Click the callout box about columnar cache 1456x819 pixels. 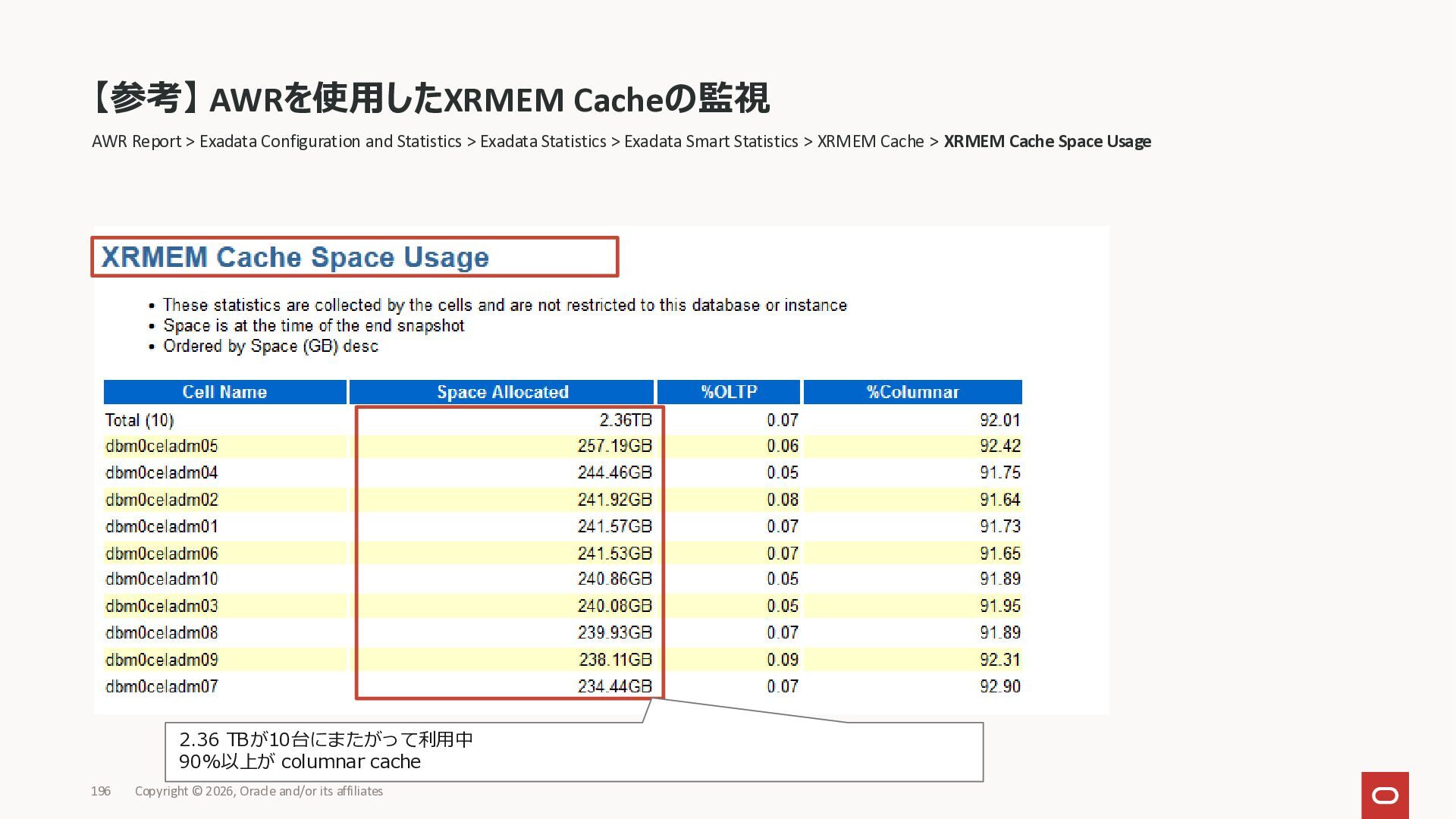click(573, 751)
